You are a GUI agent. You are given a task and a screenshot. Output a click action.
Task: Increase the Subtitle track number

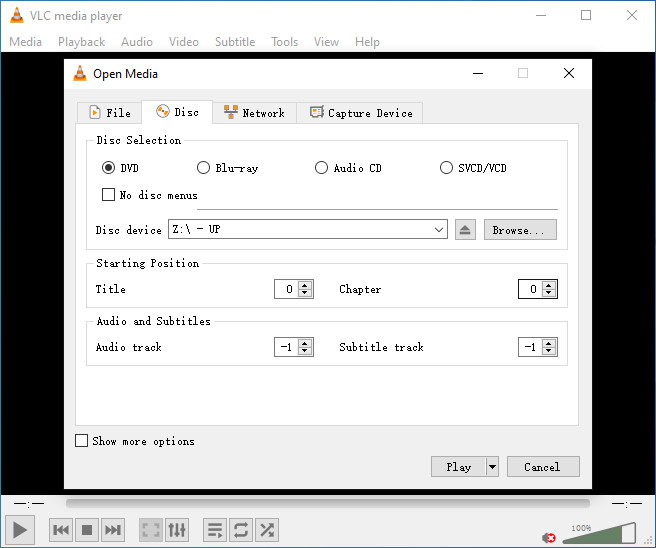pyautogui.click(x=549, y=343)
